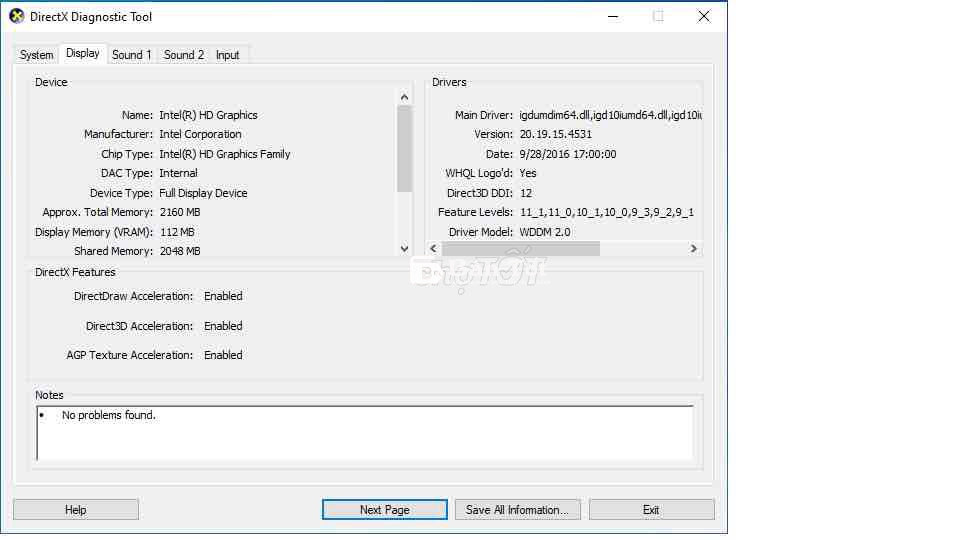Click the Drivers panel horizontal scrollbar thumb

point(521,249)
